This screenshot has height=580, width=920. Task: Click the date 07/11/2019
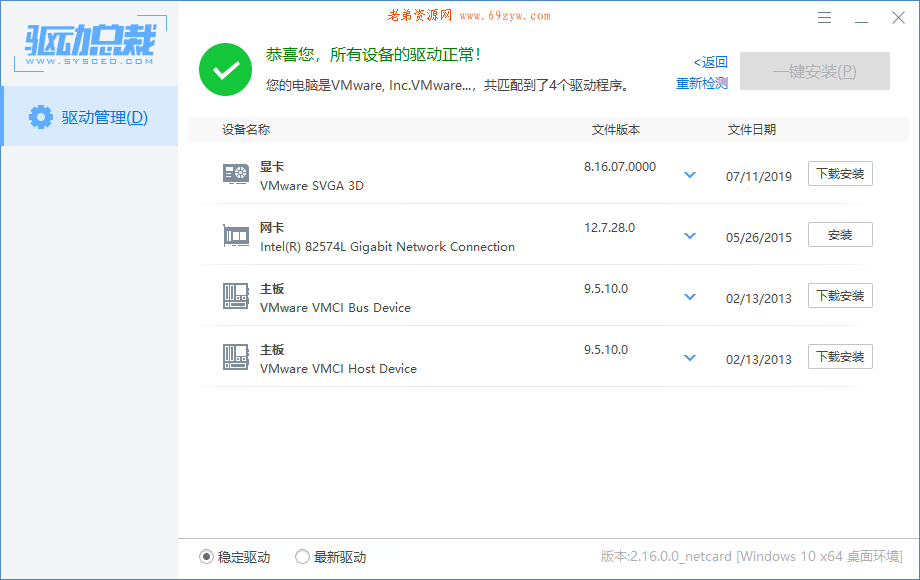759,177
